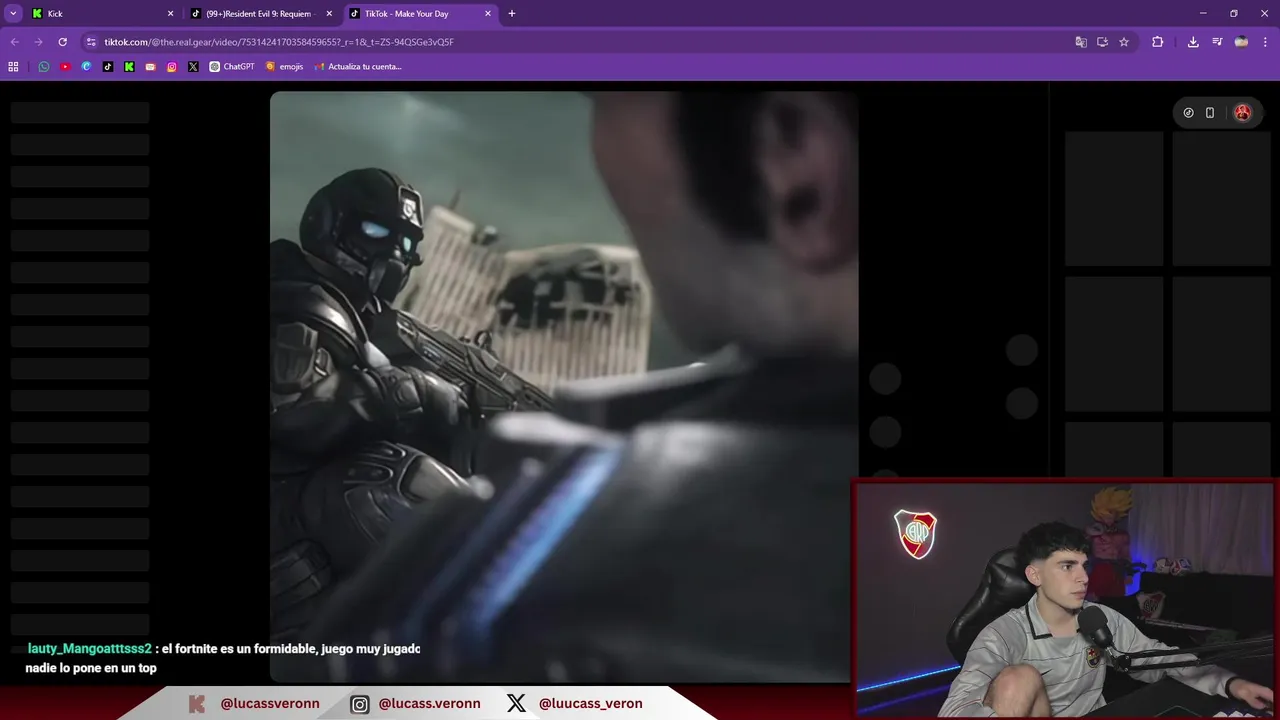Open the apps grid in bookmarks bar

pyautogui.click(x=13, y=67)
